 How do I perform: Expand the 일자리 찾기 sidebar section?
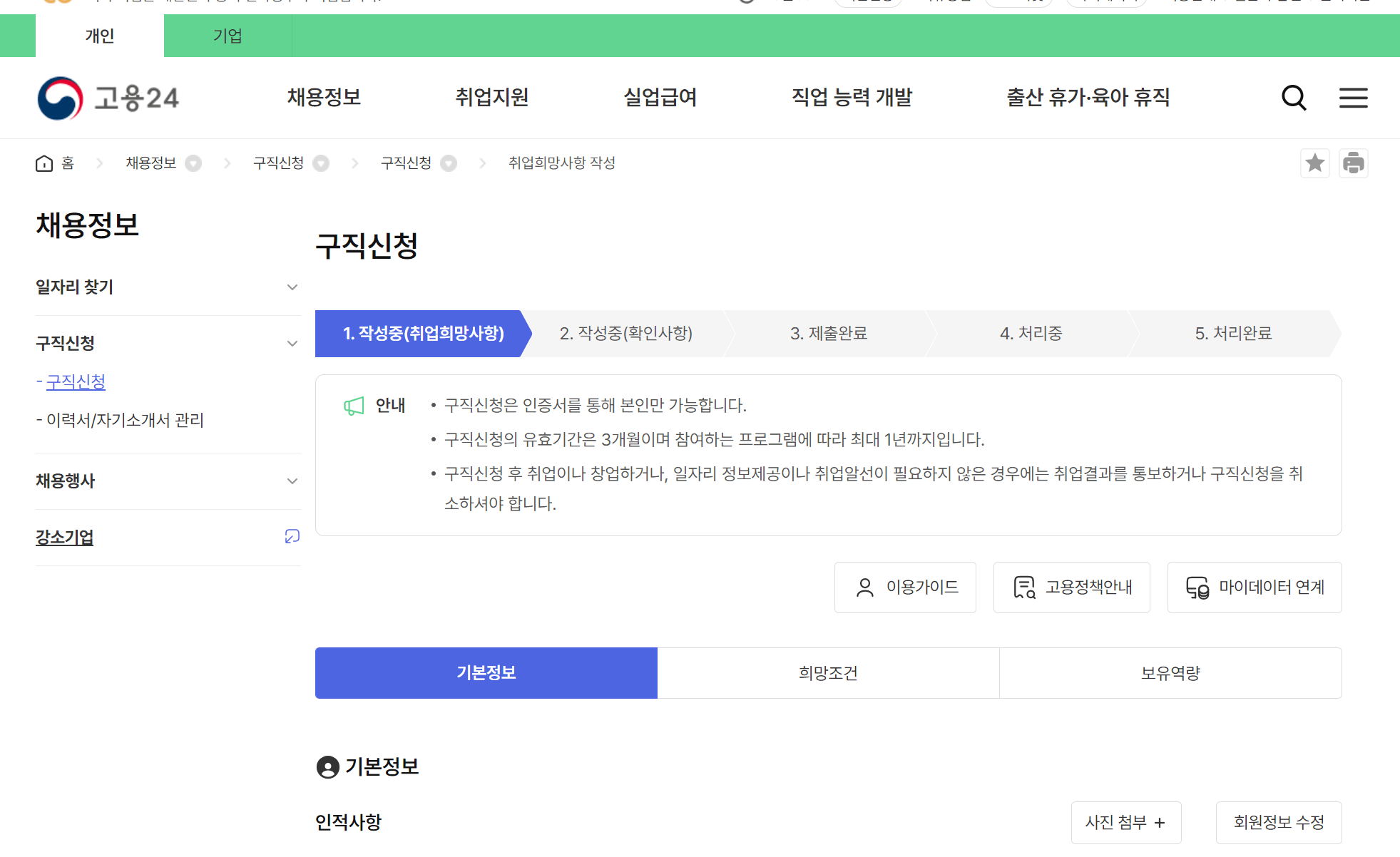click(x=292, y=287)
